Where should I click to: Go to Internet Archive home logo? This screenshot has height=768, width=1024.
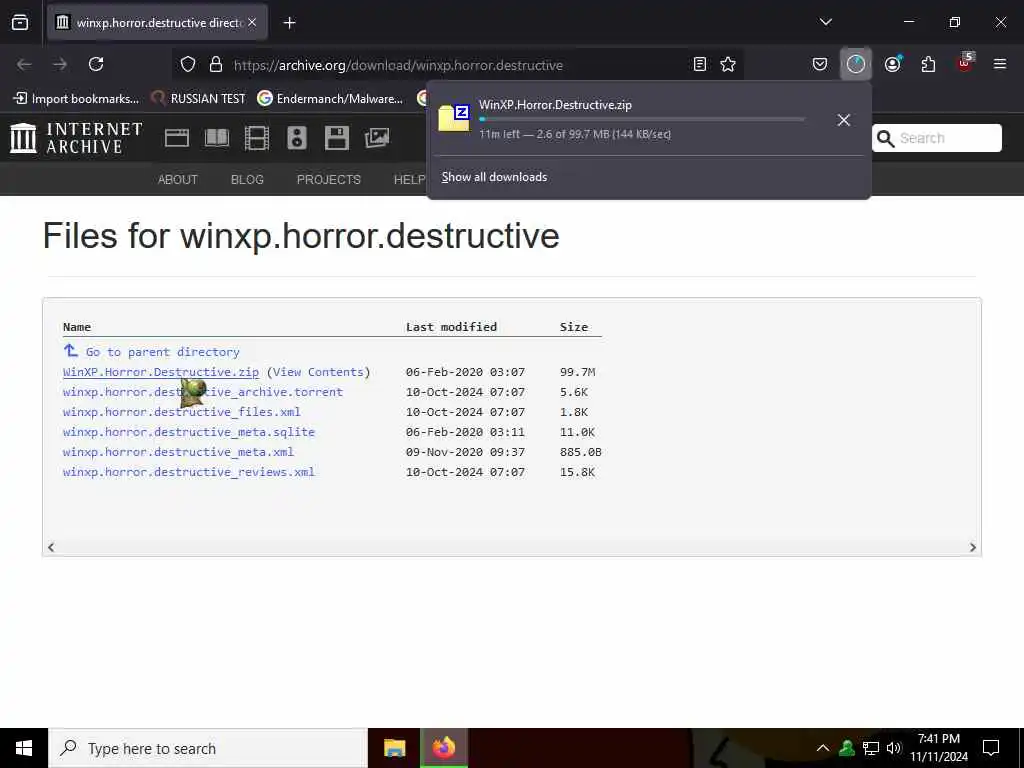tap(76, 138)
